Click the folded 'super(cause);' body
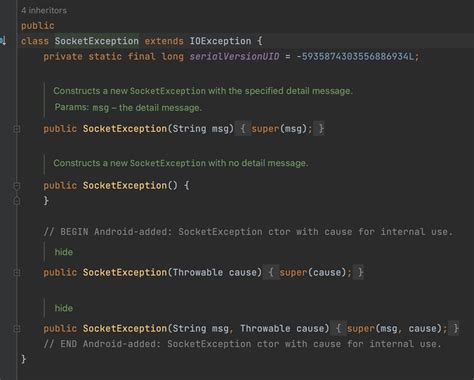474x380 pixels. click(315, 272)
